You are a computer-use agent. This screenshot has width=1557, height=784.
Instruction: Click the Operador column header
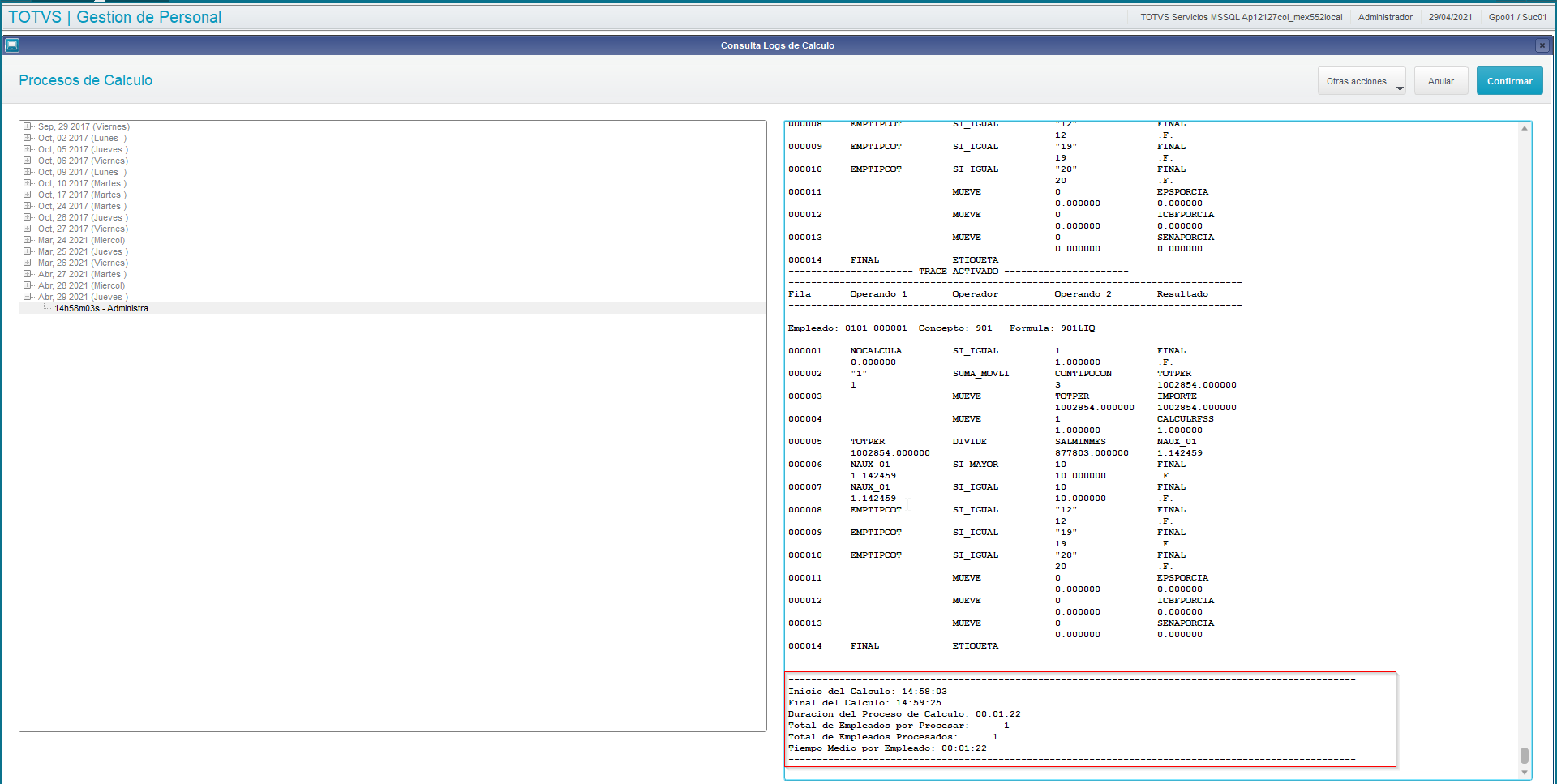975,294
